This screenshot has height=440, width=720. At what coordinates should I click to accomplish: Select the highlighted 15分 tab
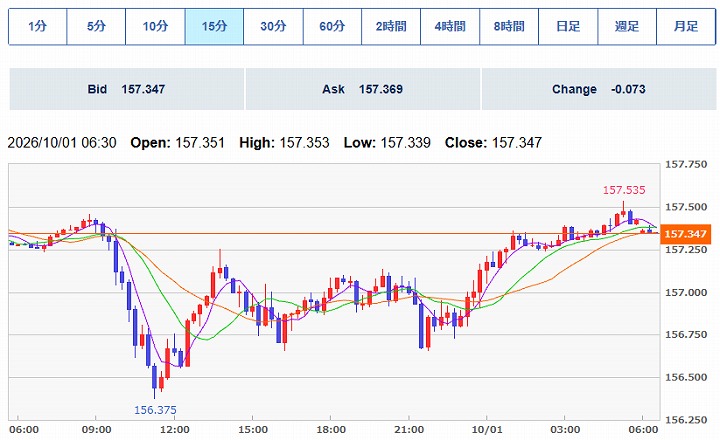(214, 26)
